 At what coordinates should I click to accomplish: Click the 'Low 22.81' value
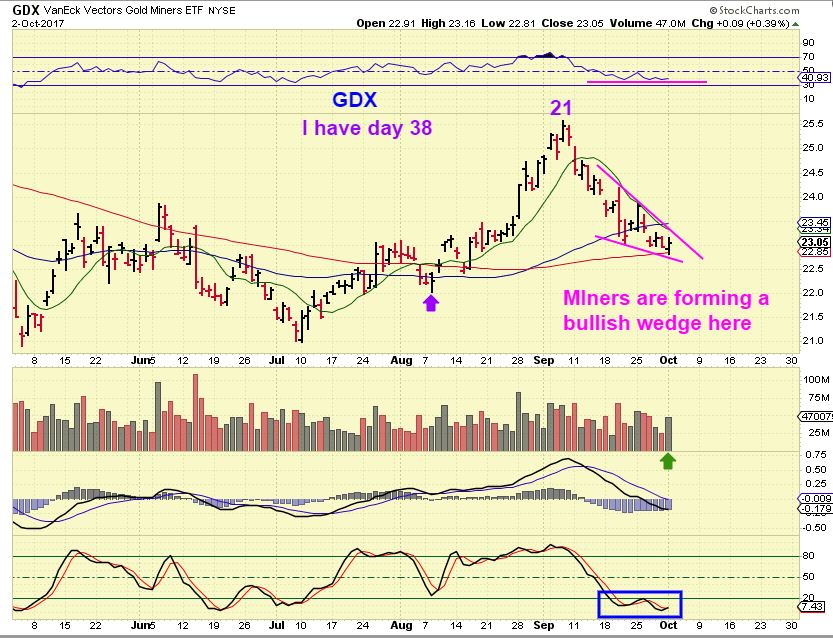pyautogui.click(x=508, y=23)
